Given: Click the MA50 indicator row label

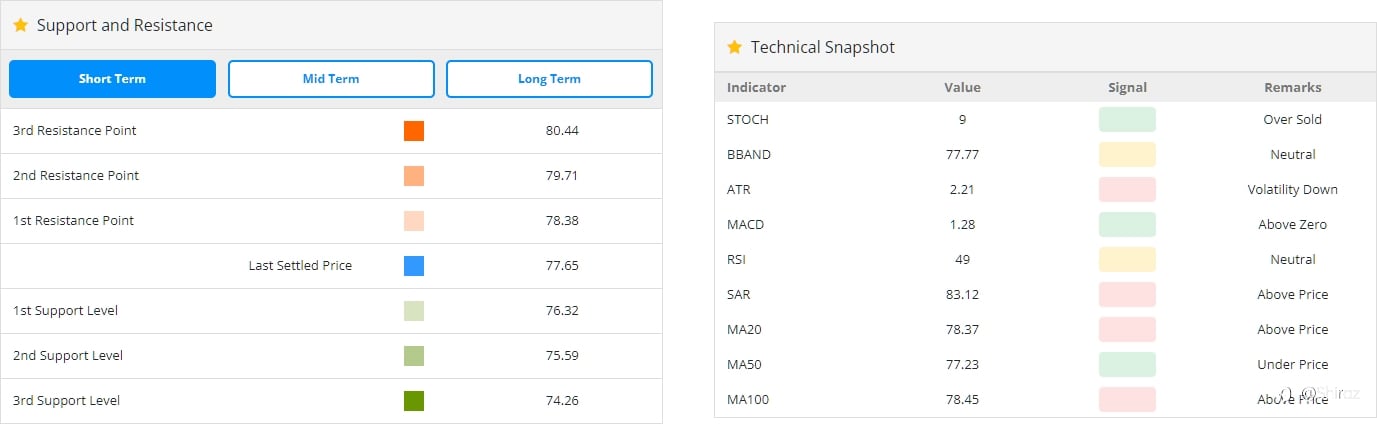Looking at the screenshot, I should 744,365.
